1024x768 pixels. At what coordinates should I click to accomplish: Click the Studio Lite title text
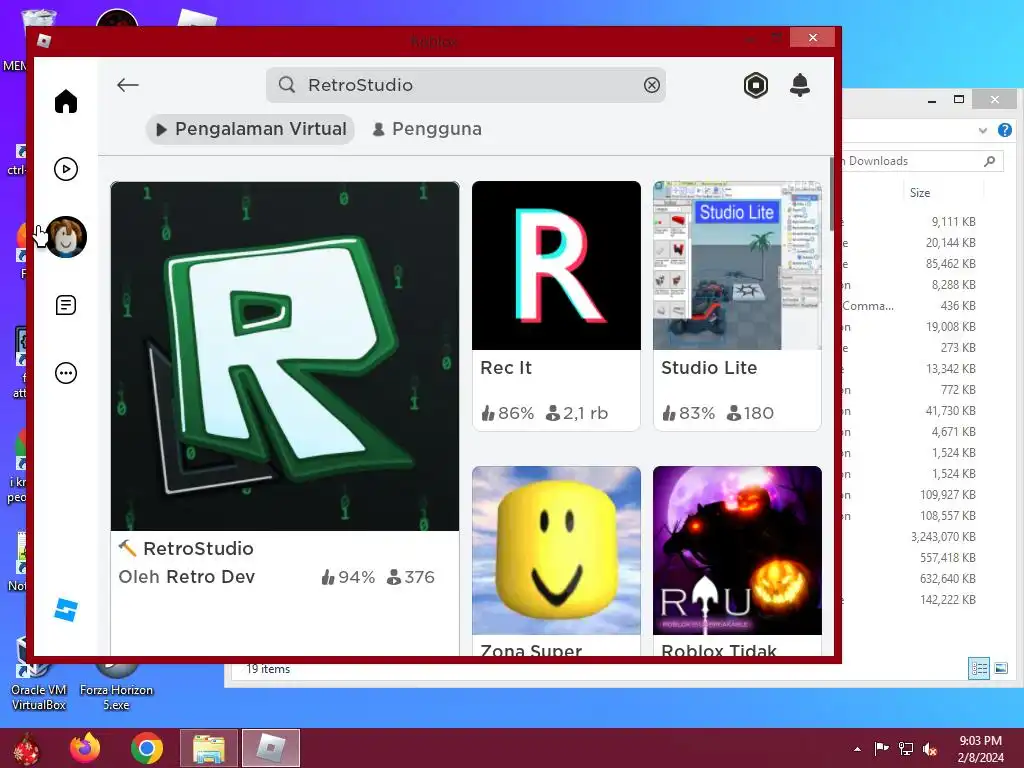point(709,368)
